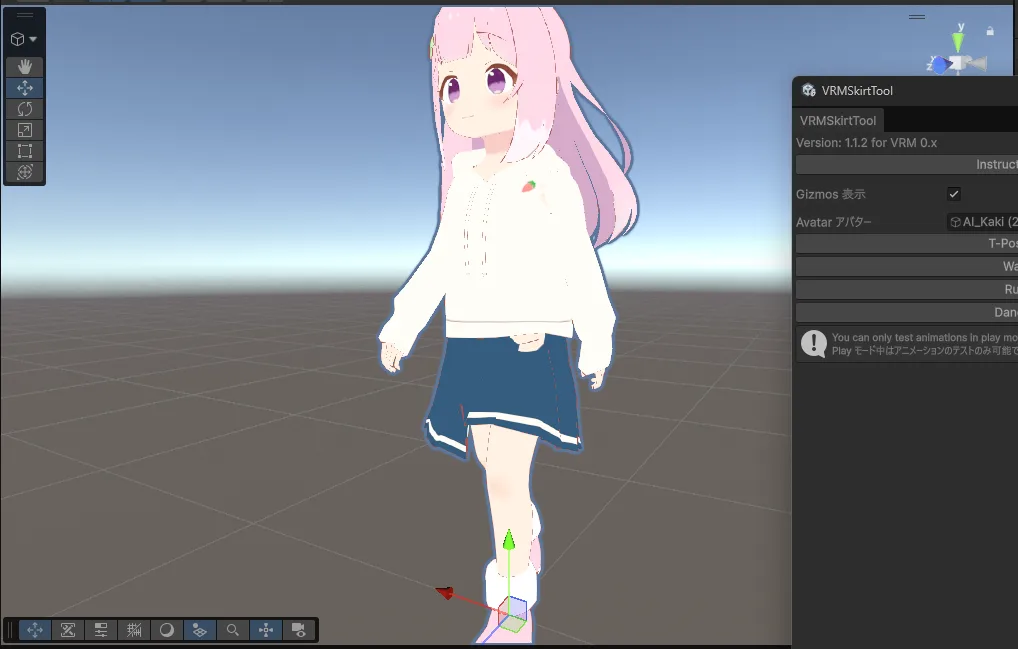The image size is (1018, 649).
Task: Click the orientation gizmo overlay handle
Action: click(917, 17)
